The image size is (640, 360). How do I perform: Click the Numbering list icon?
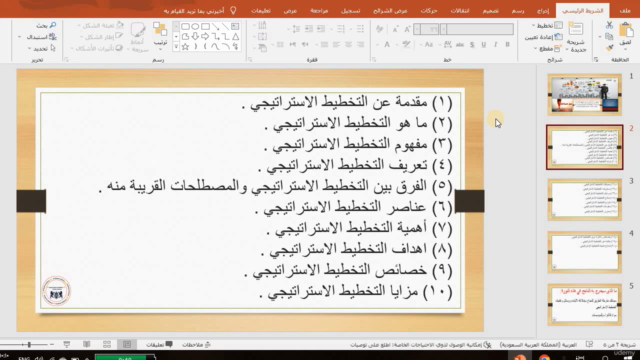click(x=341, y=29)
